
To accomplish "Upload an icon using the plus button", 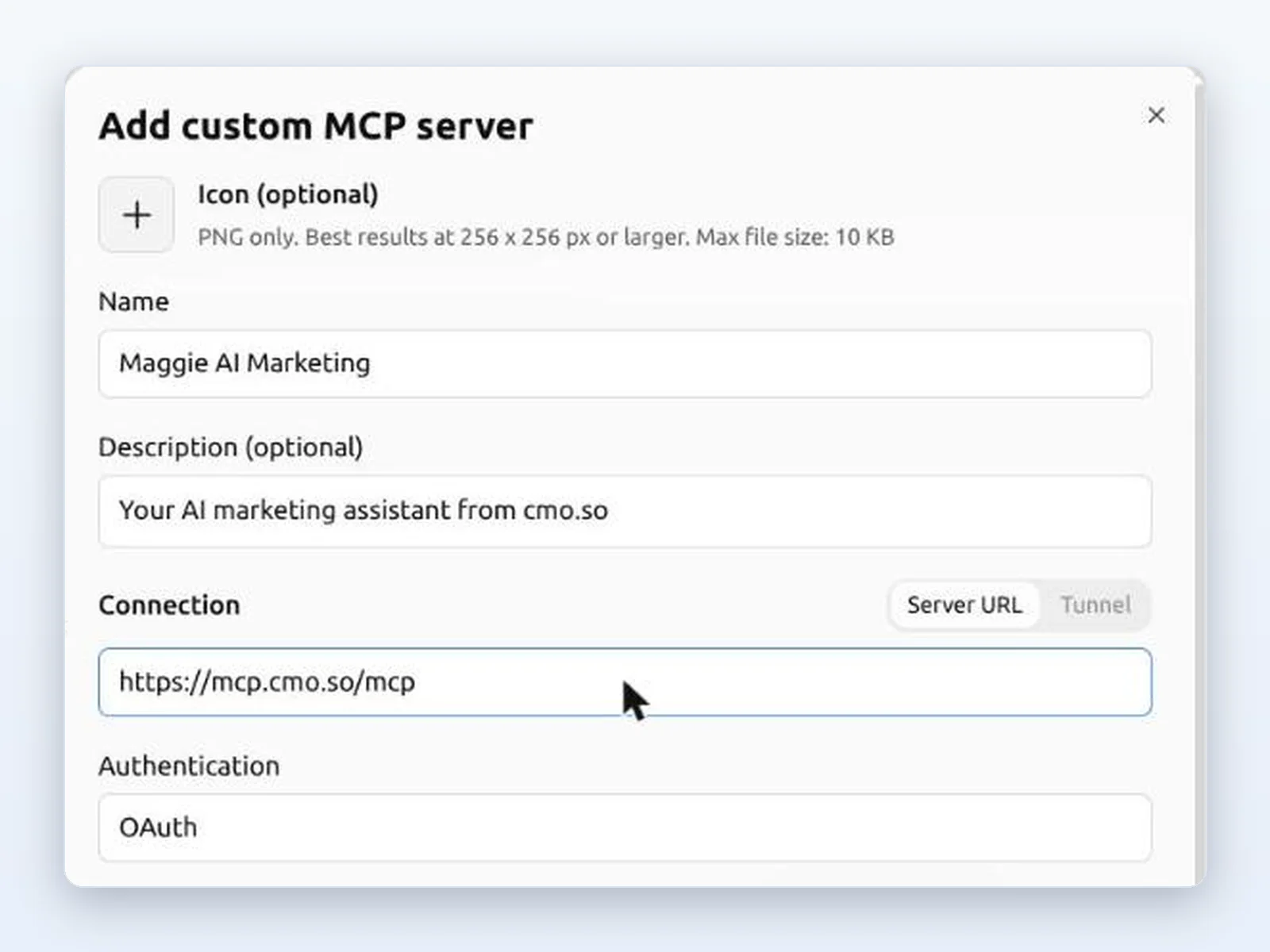I will click(137, 215).
